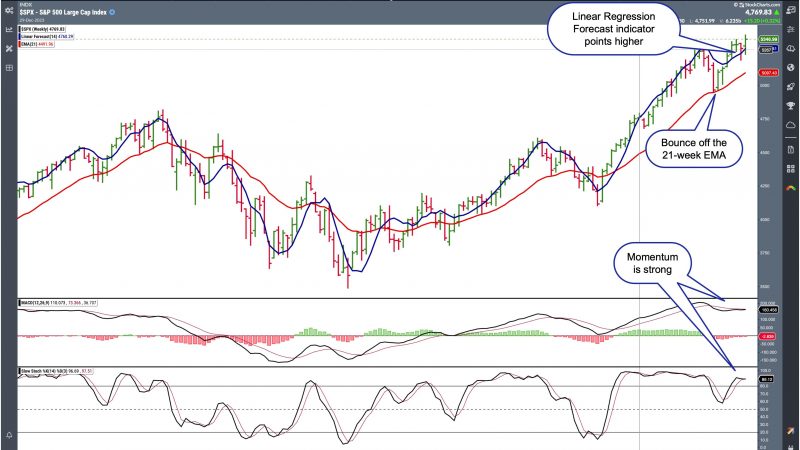
Task: Click the red EMA value tag on the price axis
Action: (x=769, y=73)
